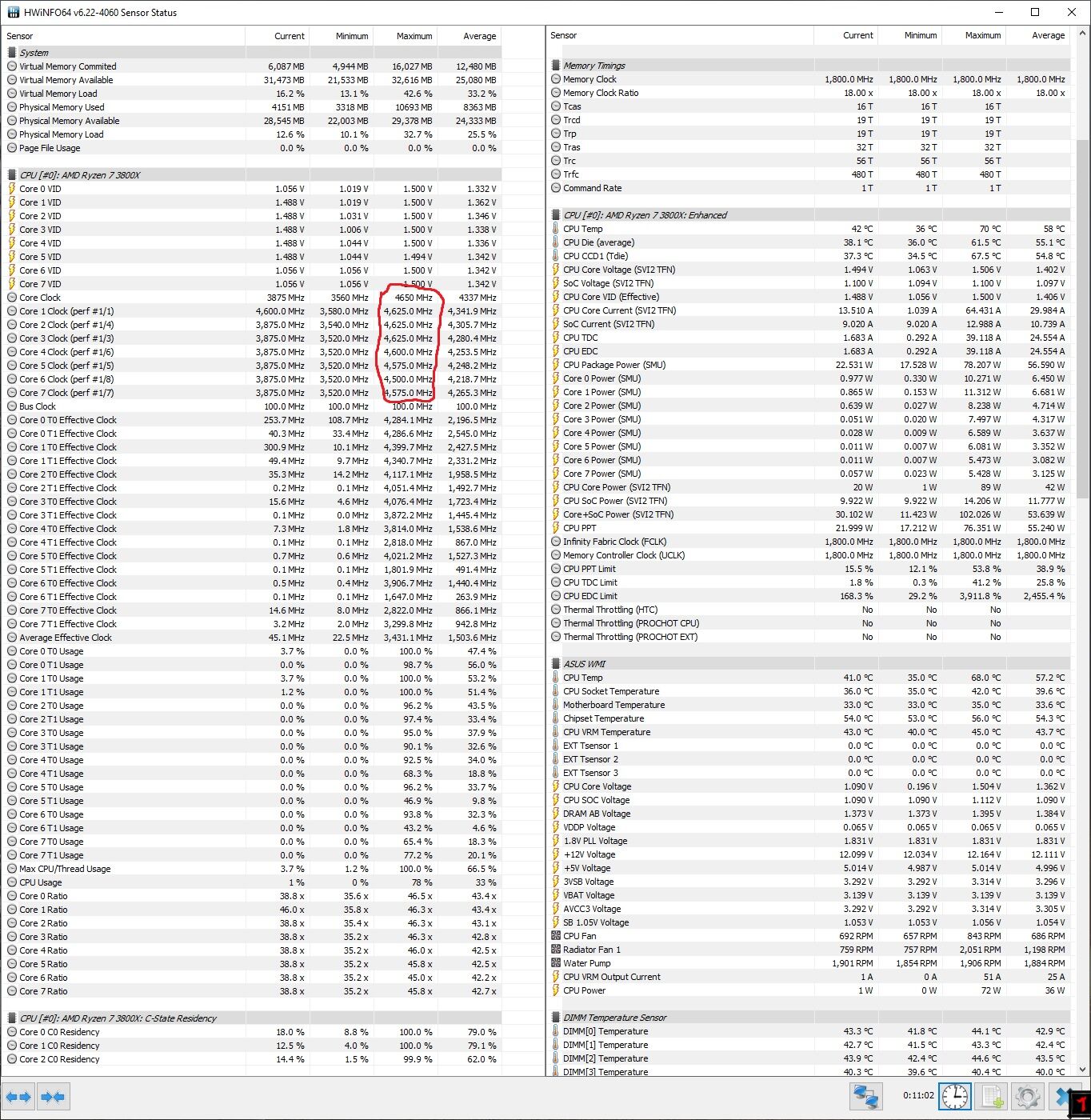This screenshot has width=1091, height=1120.
Task: Select the Page File Usage row
Action: pos(252,148)
